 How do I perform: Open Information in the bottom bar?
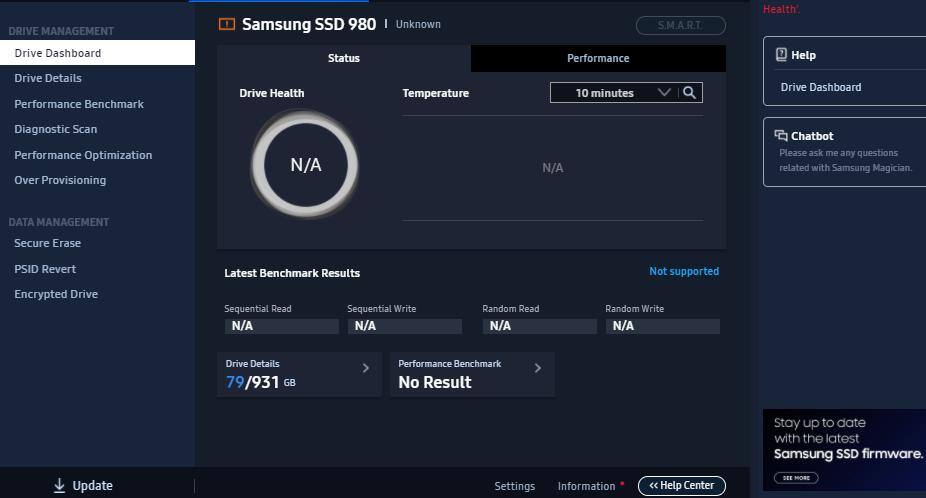coord(586,486)
